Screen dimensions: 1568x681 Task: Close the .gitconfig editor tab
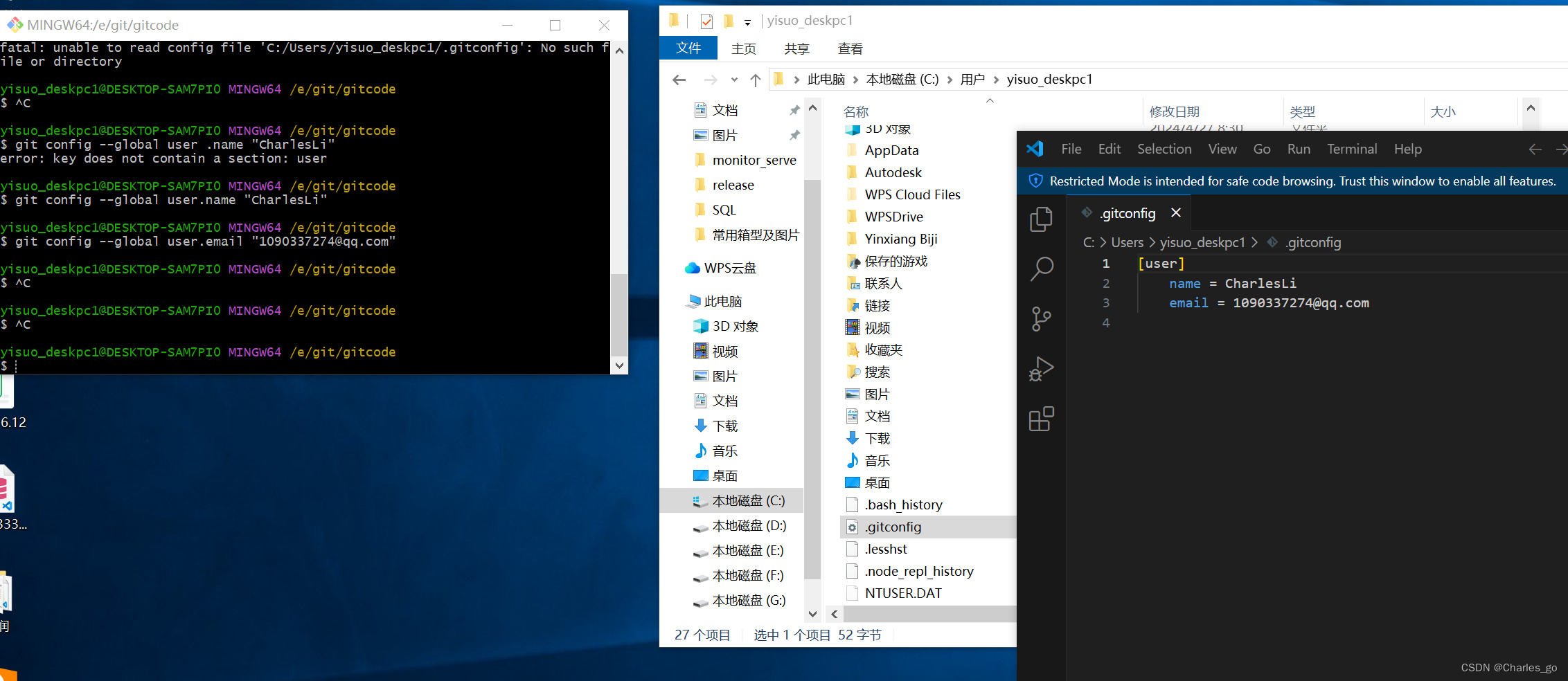(x=1176, y=212)
